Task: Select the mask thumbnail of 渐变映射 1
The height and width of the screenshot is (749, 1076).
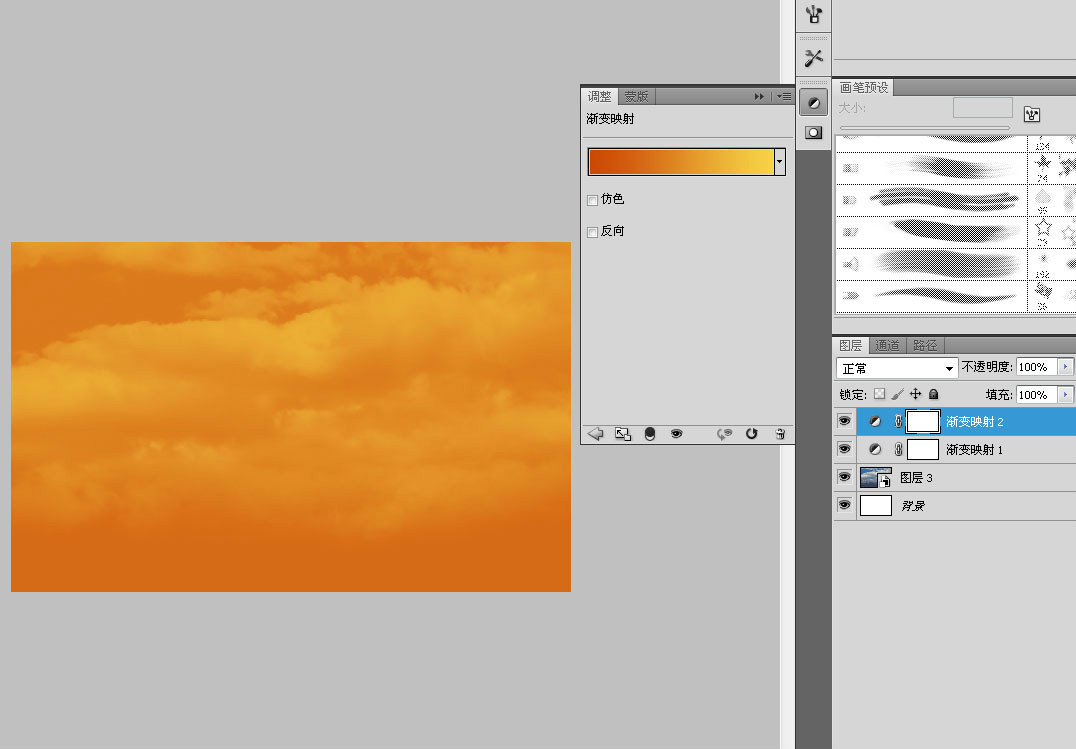Action: 923,450
